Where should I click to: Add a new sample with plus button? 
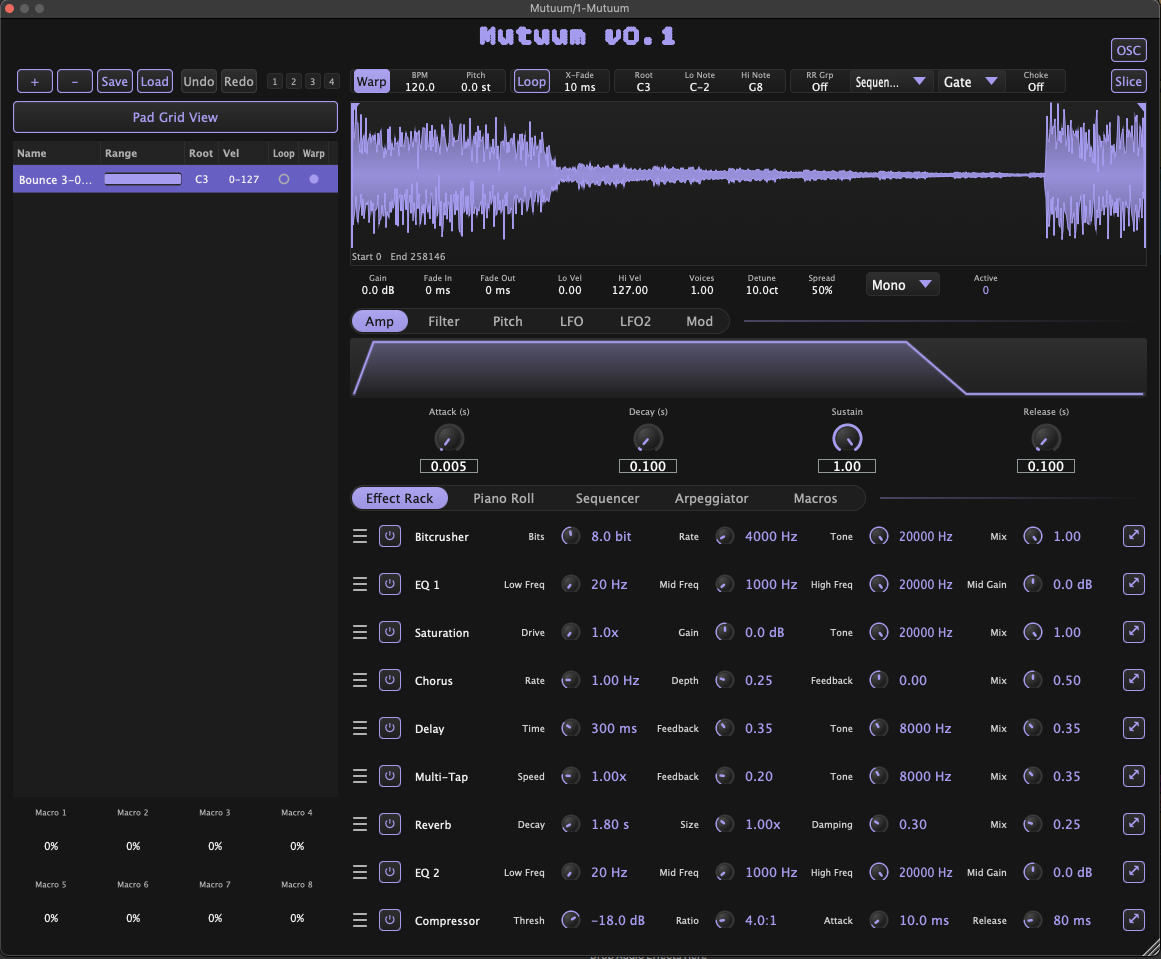coord(35,81)
